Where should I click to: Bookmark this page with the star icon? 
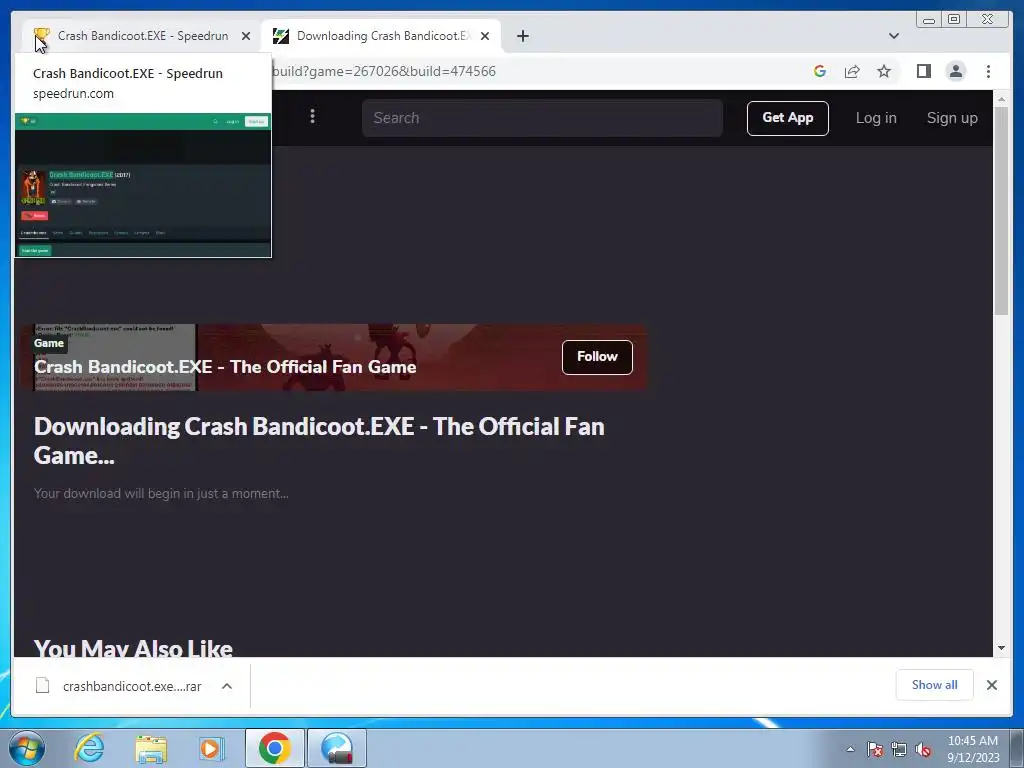tap(884, 71)
